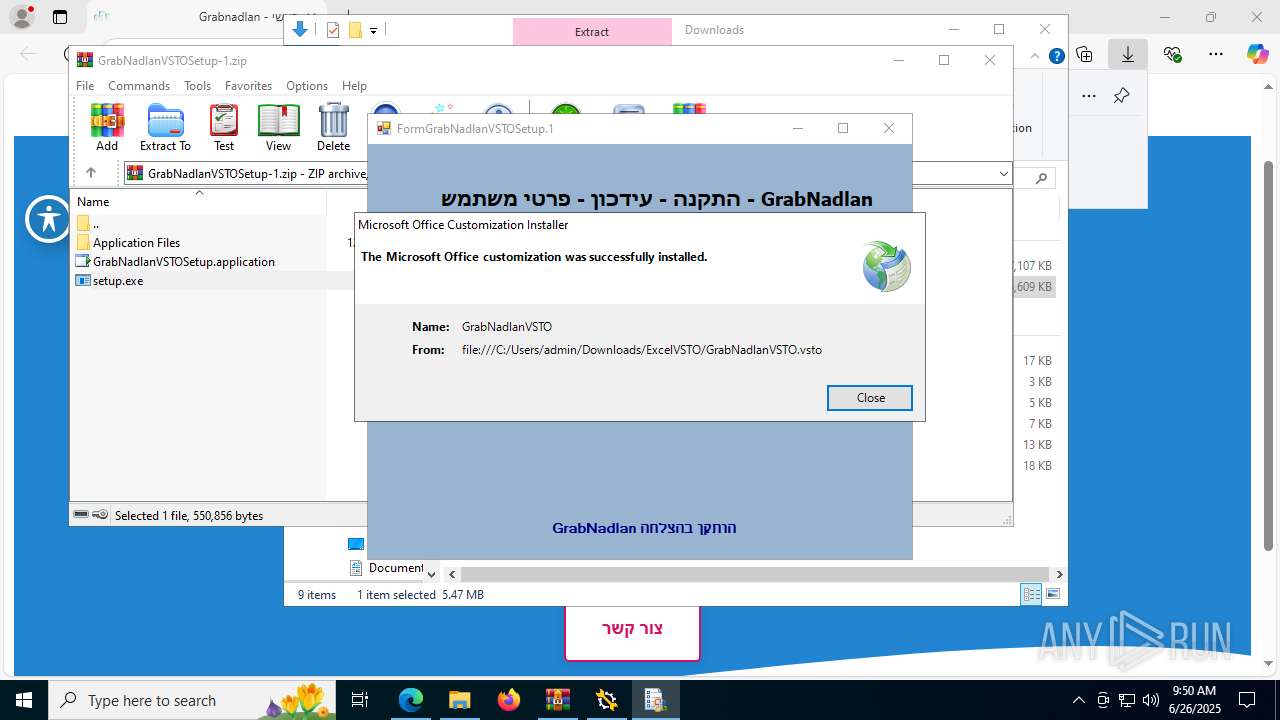
Task: Click the View icon in WinRAR toolbar
Action: [278, 127]
